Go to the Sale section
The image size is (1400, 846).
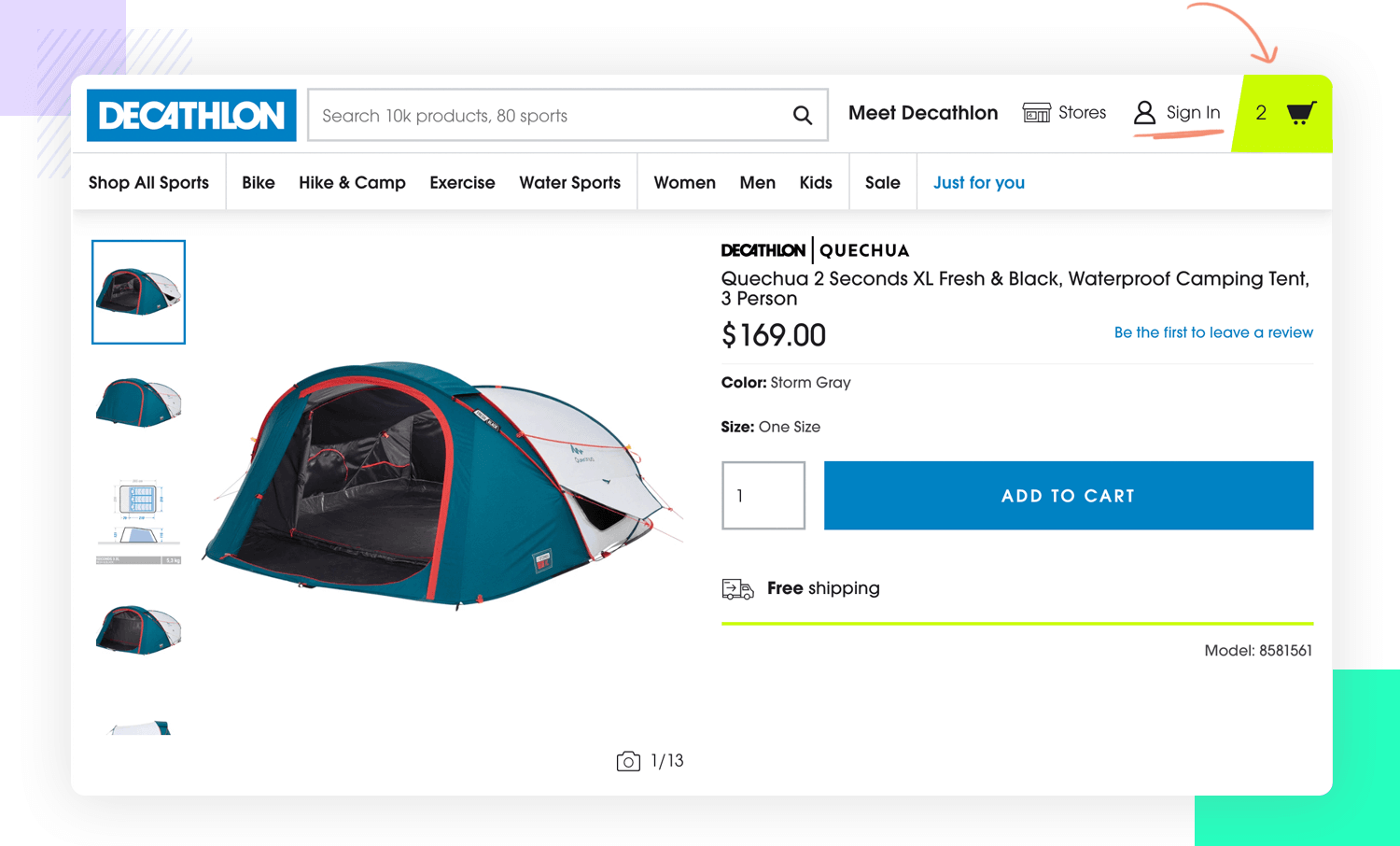pyautogui.click(x=882, y=183)
